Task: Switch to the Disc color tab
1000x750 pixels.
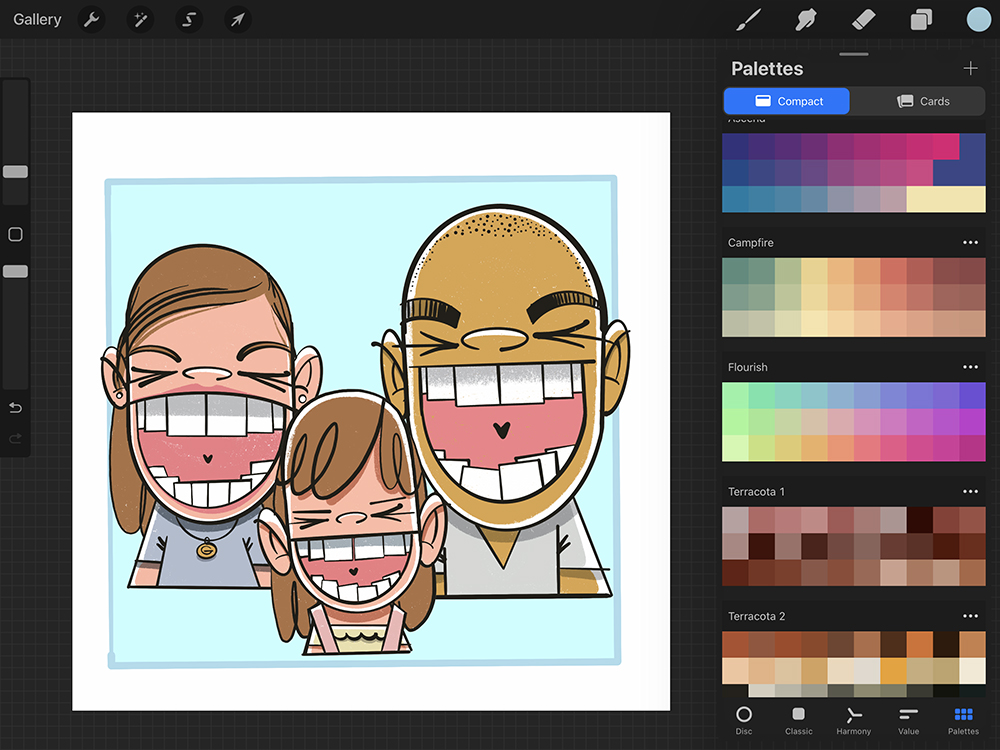Action: coord(744,721)
